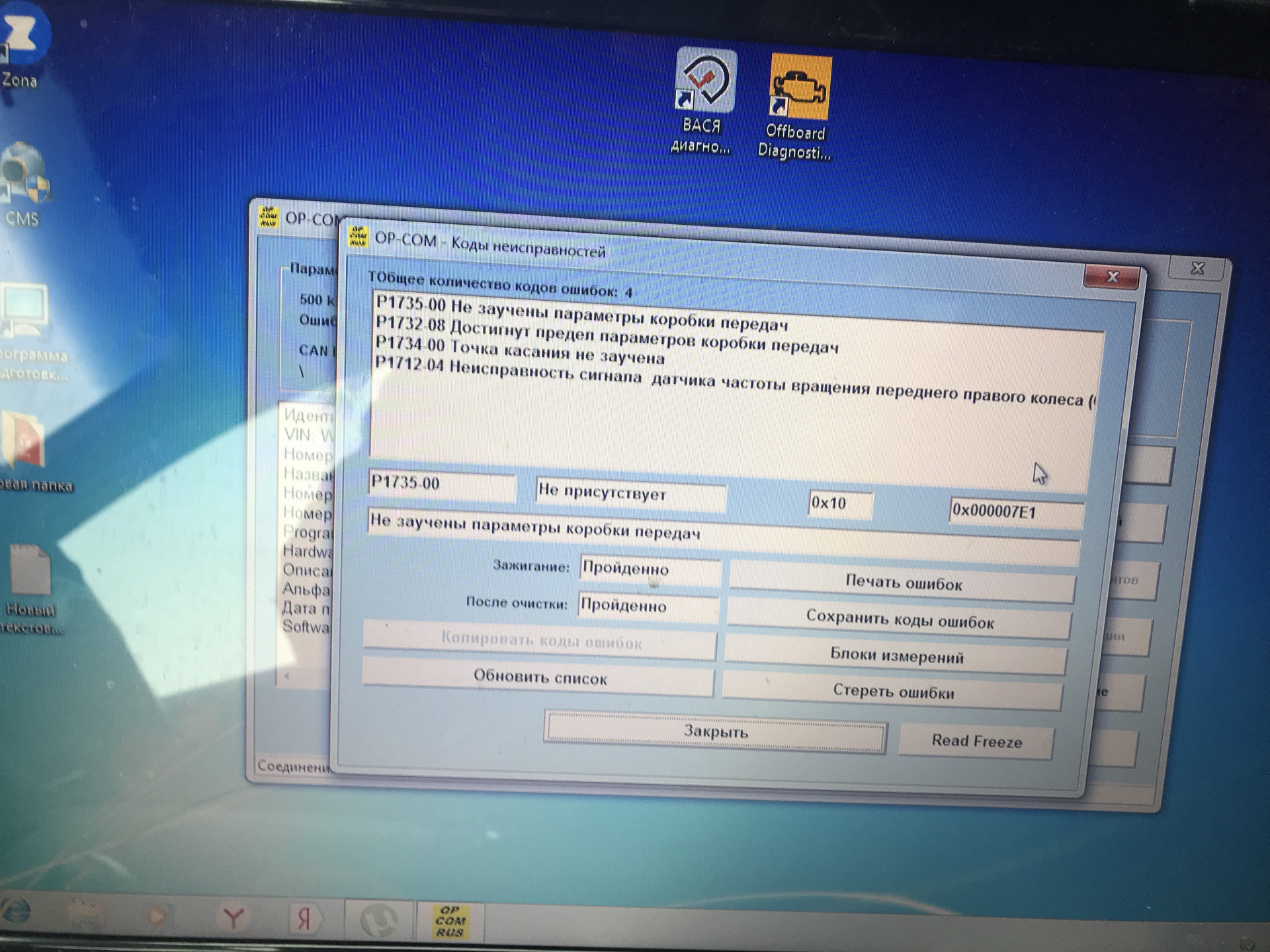Click the left scroll arrow in background list
Screen dimensions: 1270x952
pos(287,676)
